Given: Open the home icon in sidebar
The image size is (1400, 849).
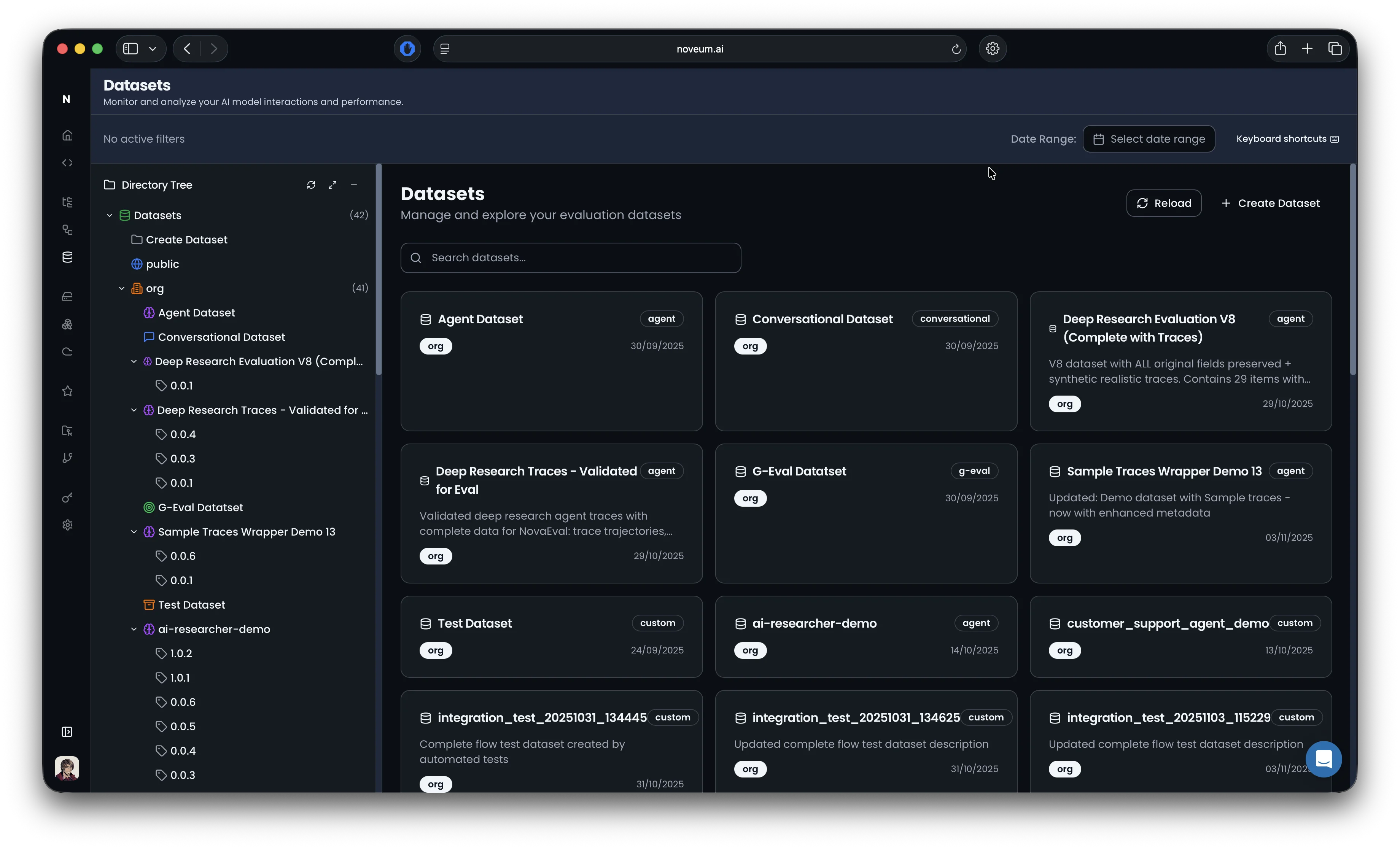Looking at the screenshot, I should coord(67,135).
